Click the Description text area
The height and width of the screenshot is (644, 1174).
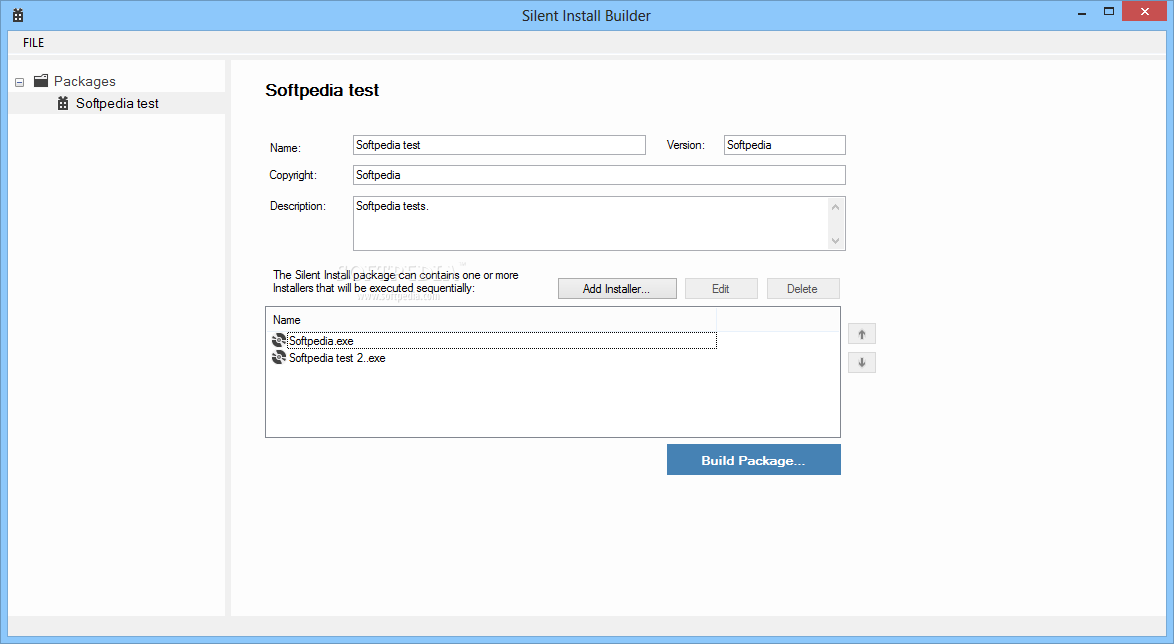pos(591,223)
